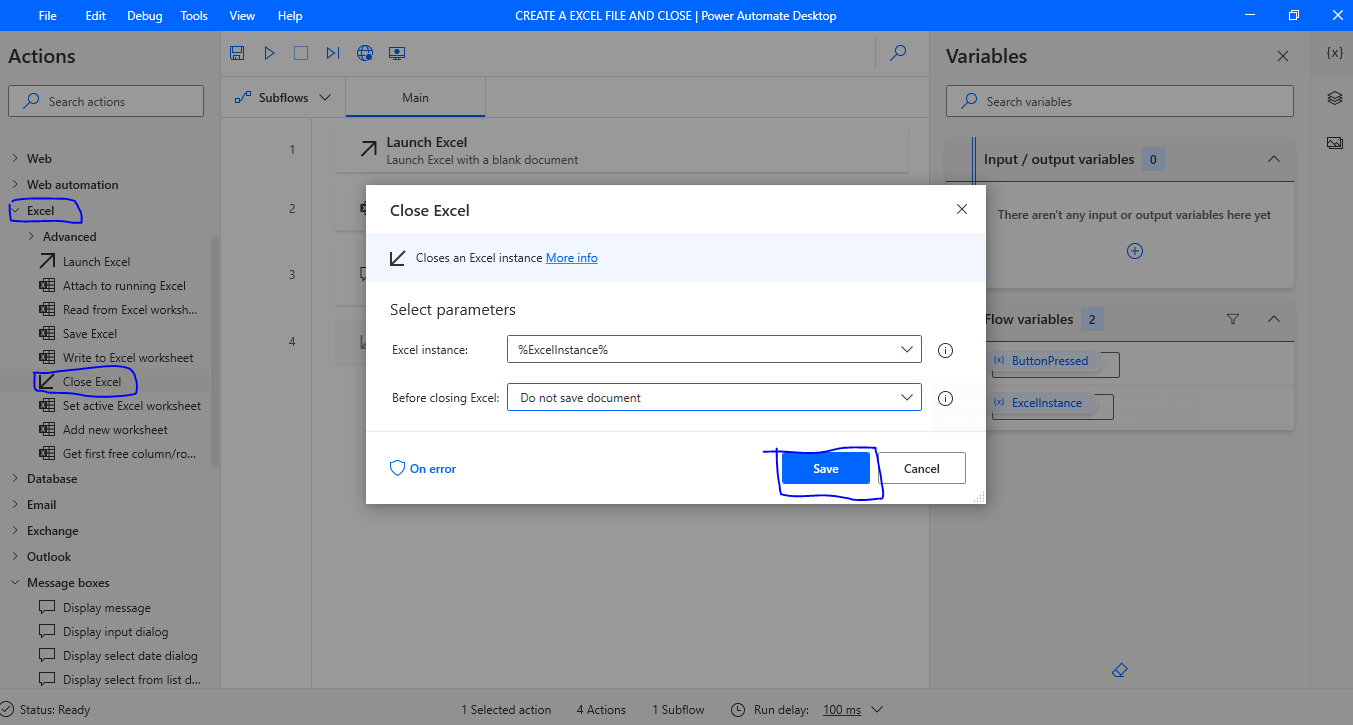This screenshot has width=1353, height=725.
Task: Open the Variables pane {x} icon
Action: pos(1334,52)
